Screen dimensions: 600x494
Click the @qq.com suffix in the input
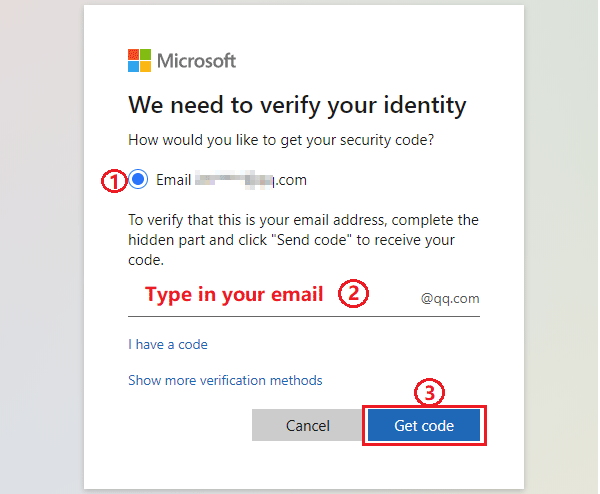pos(450,298)
